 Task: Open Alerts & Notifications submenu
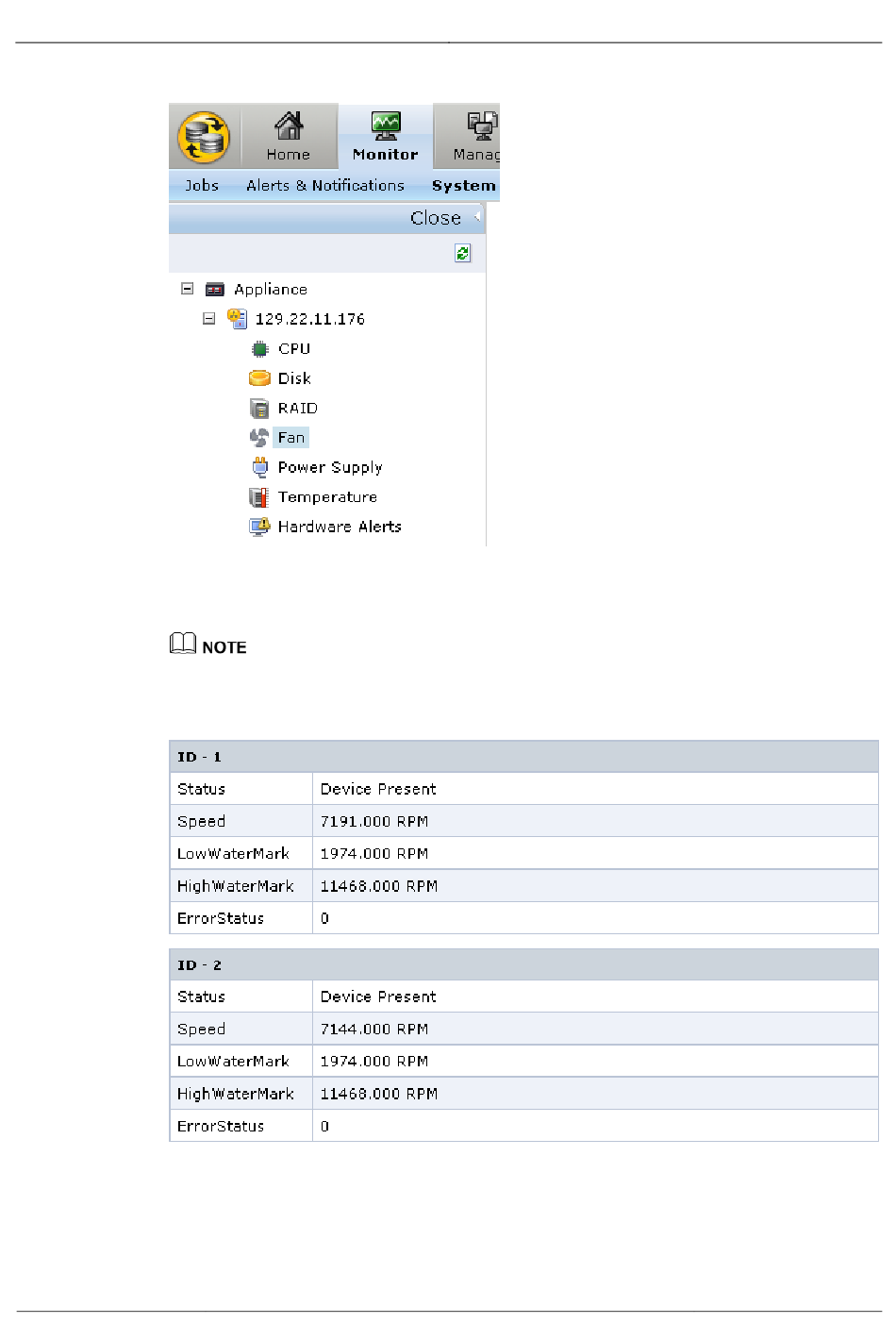pyautogui.click(x=325, y=186)
